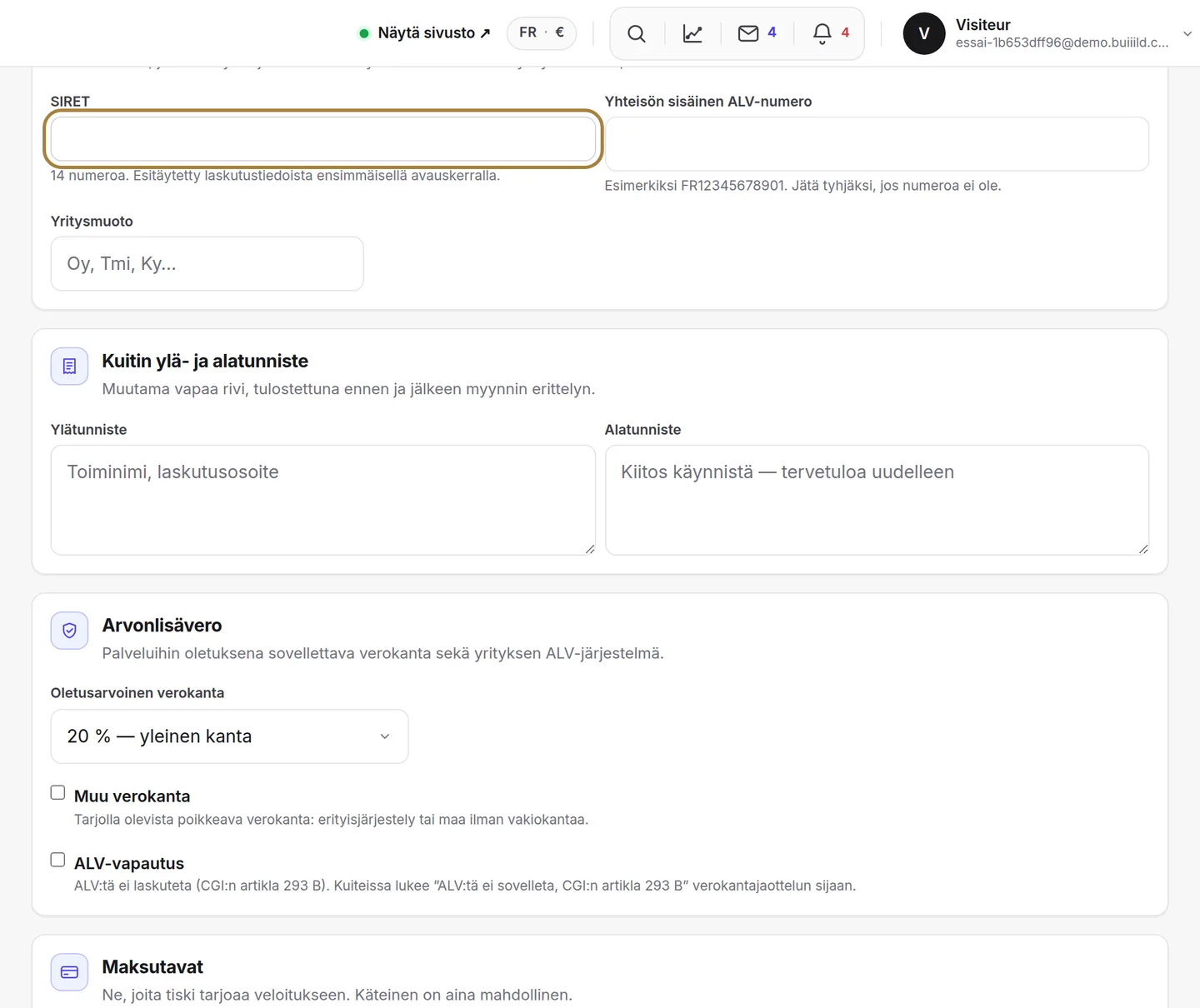1200x1008 pixels.
Task: Open the Oletusarvoinen verokanta dropdown
Action: pyautogui.click(x=229, y=736)
